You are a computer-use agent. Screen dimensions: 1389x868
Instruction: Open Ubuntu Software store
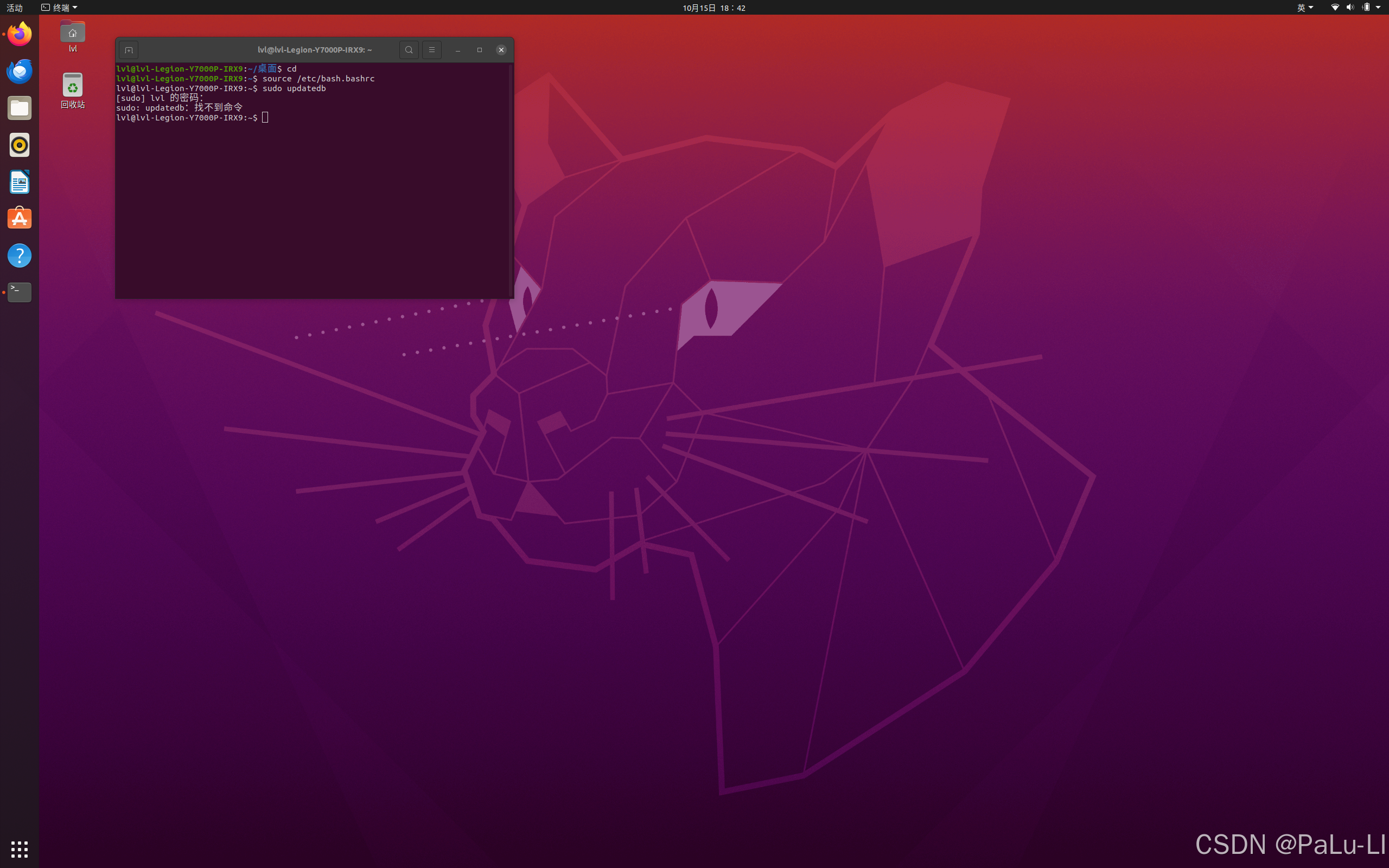[x=20, y=219]
